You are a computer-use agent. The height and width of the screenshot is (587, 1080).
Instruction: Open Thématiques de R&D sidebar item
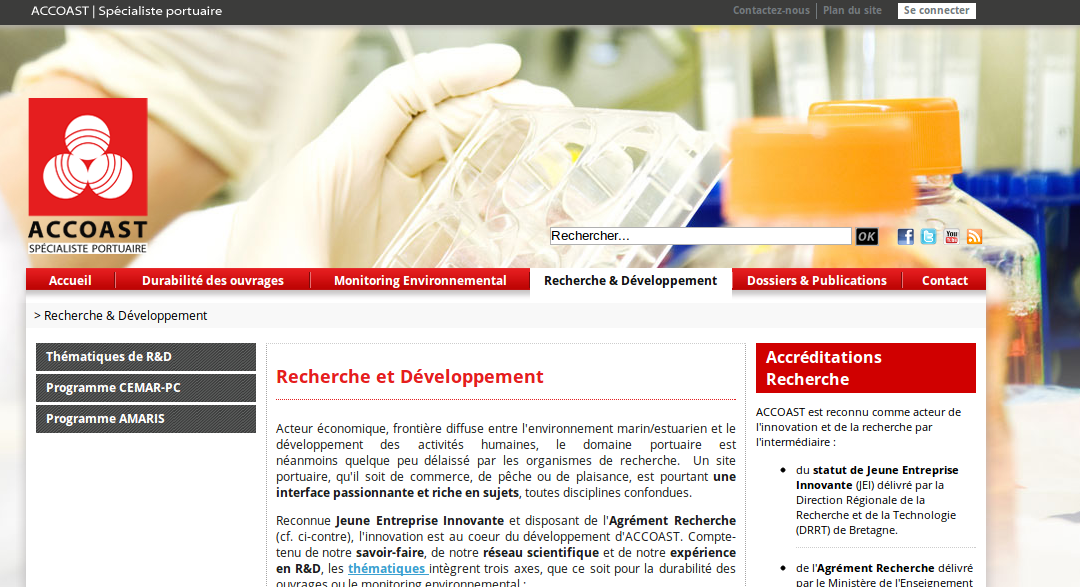[146, 357]
